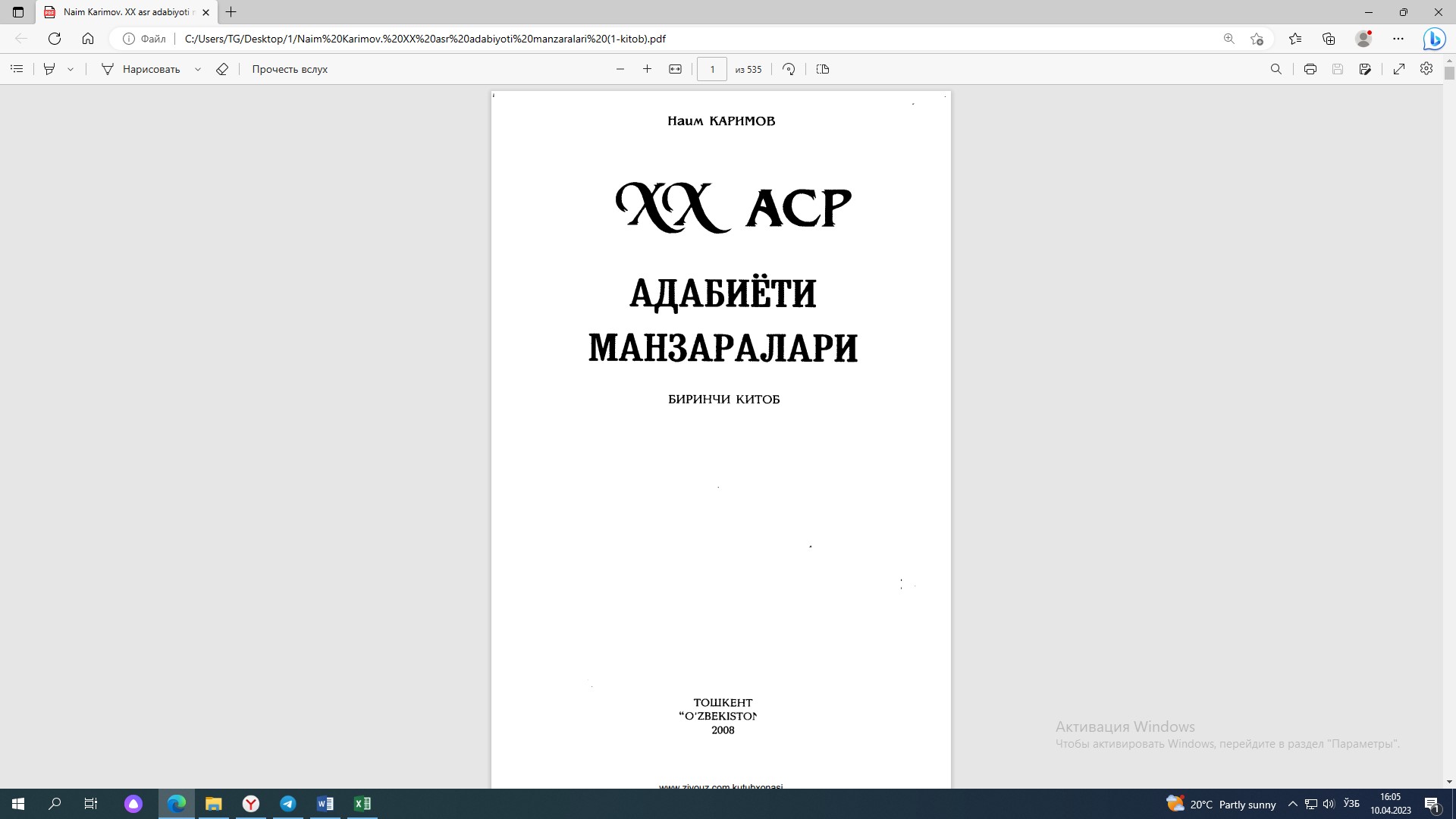Screen dimensions: 1456x819
Task: Open the volume control in tray
Action: click(x=1329, y=804)
